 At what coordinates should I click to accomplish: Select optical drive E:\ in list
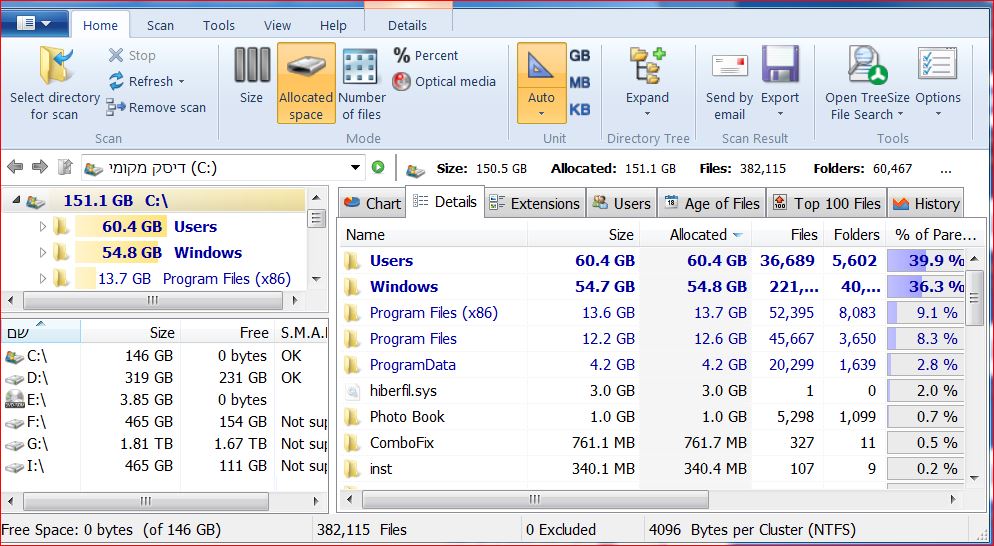click(165, 400)
